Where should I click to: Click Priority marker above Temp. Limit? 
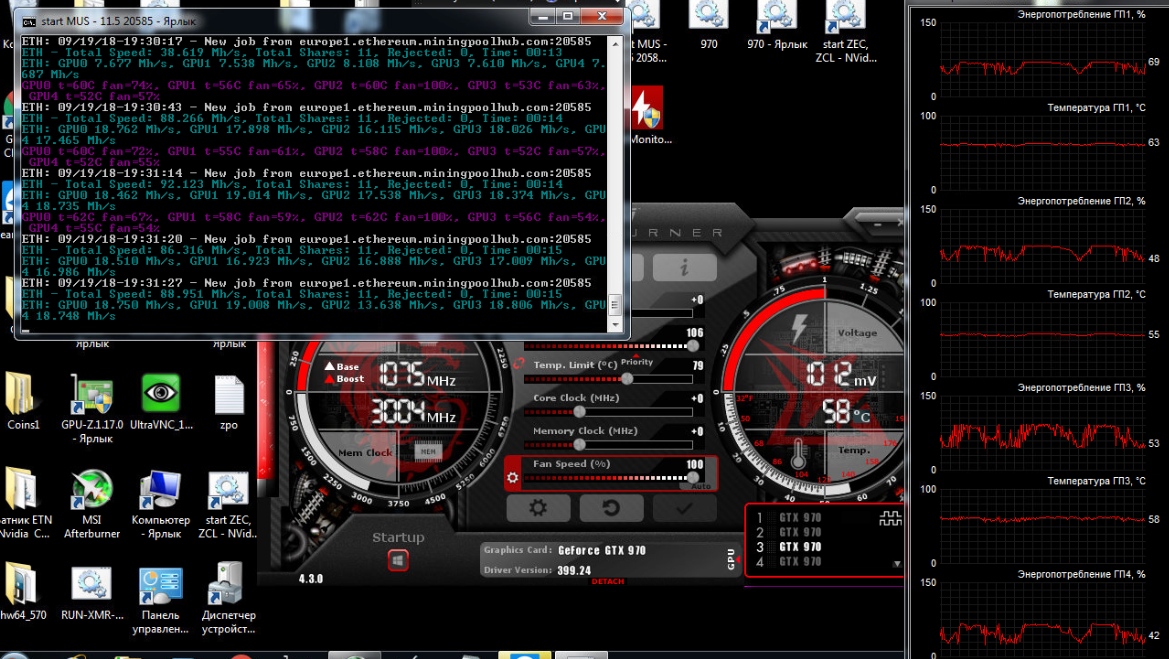point(636,362)
